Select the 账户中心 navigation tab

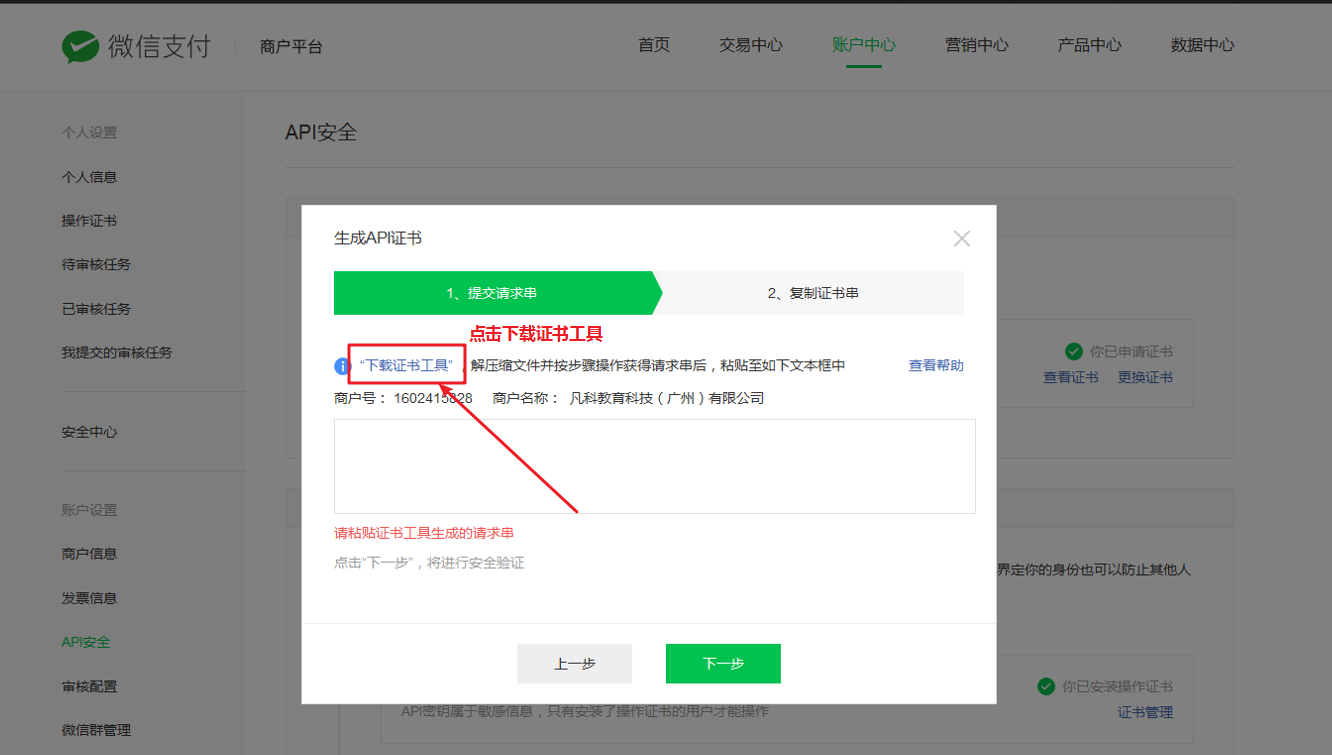click(864, 45)
